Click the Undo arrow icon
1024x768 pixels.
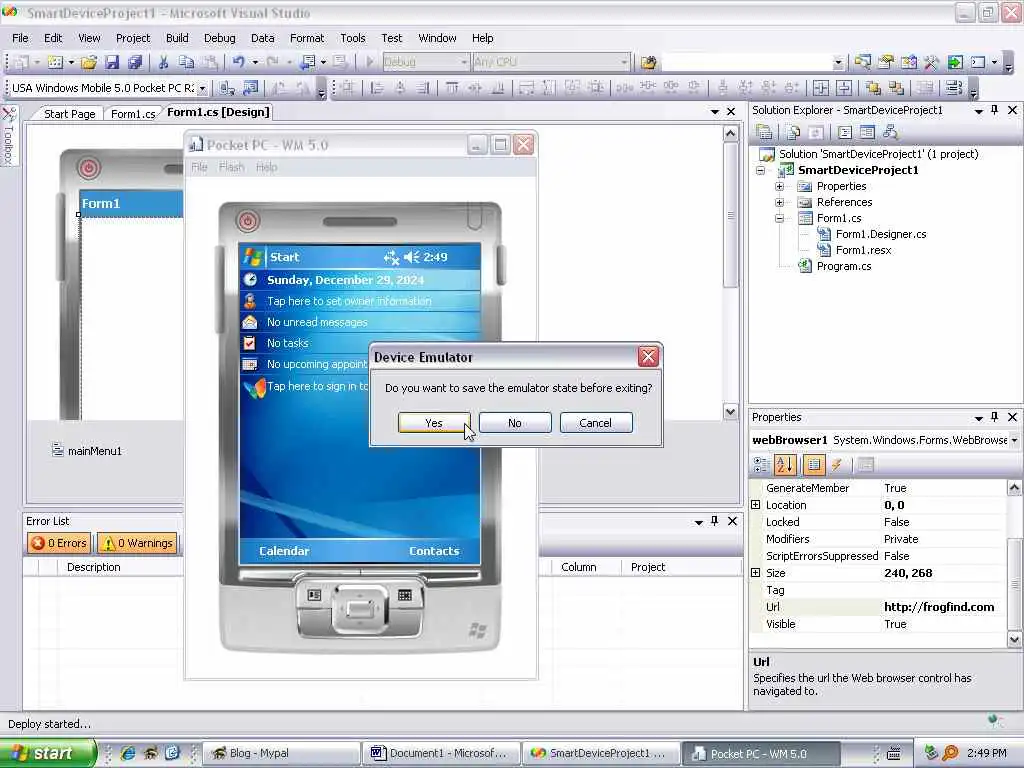[238, 62]
